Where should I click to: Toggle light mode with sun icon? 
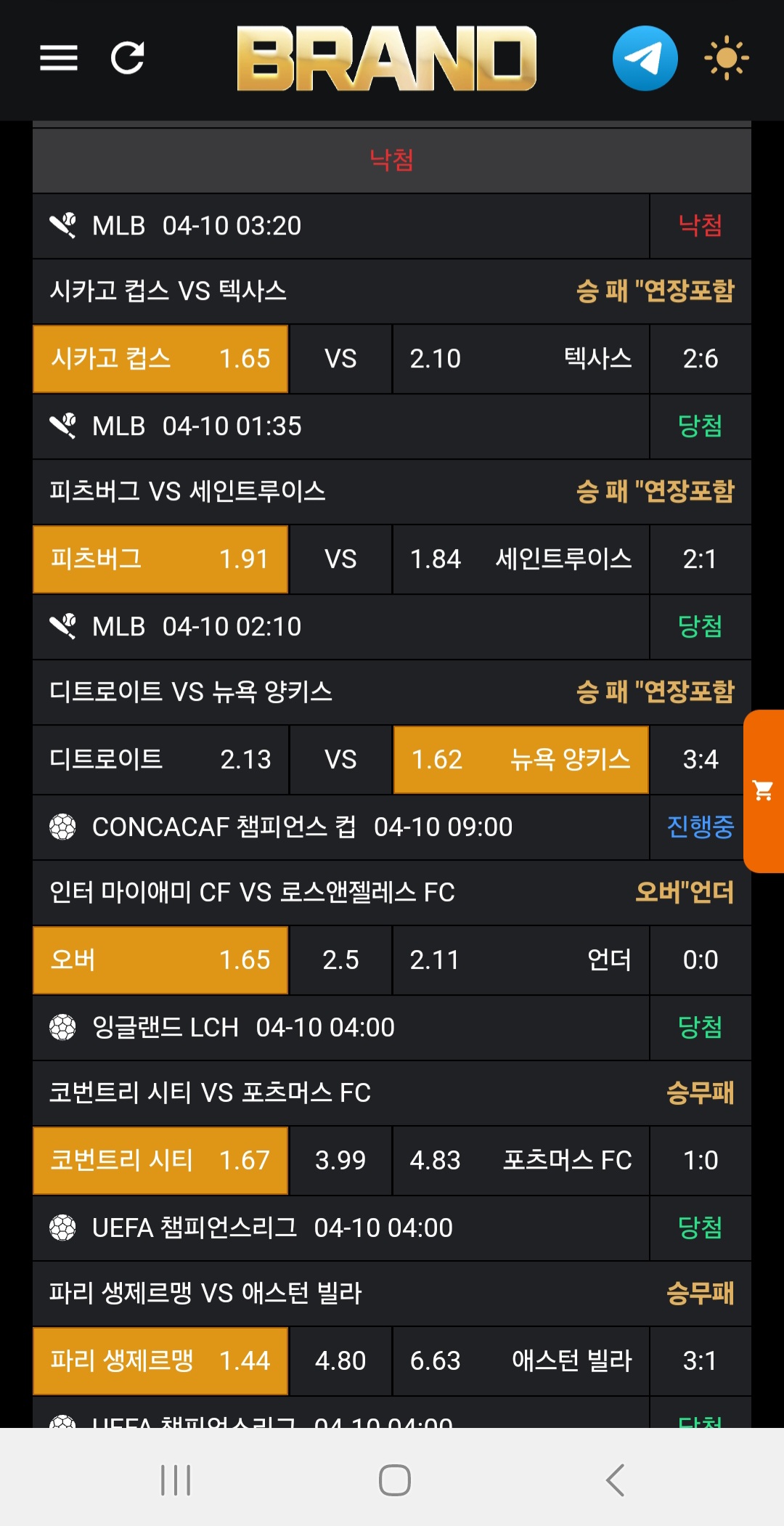(x=726, y=58)
